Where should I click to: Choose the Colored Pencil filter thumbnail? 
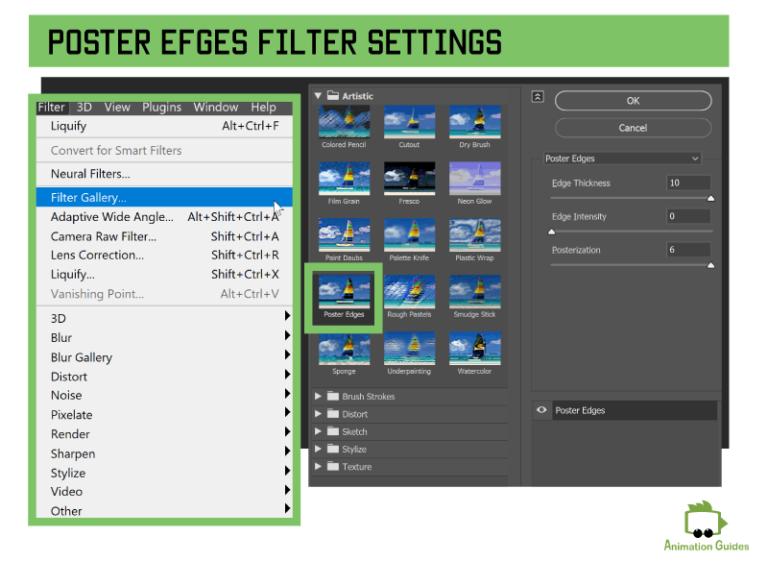pyautogui.click(x=343, y=122)
